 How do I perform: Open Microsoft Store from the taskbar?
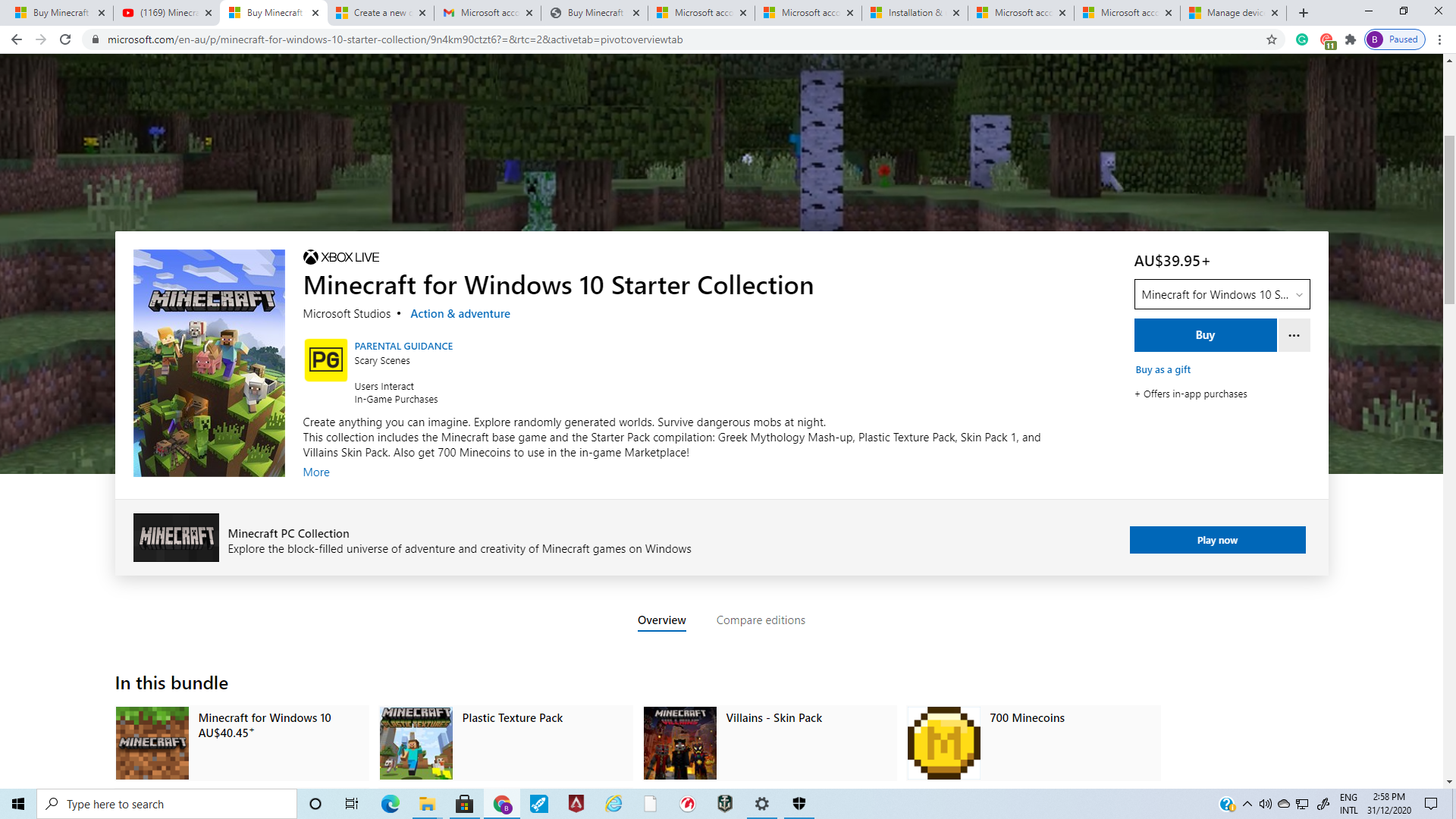coord(464,804)
